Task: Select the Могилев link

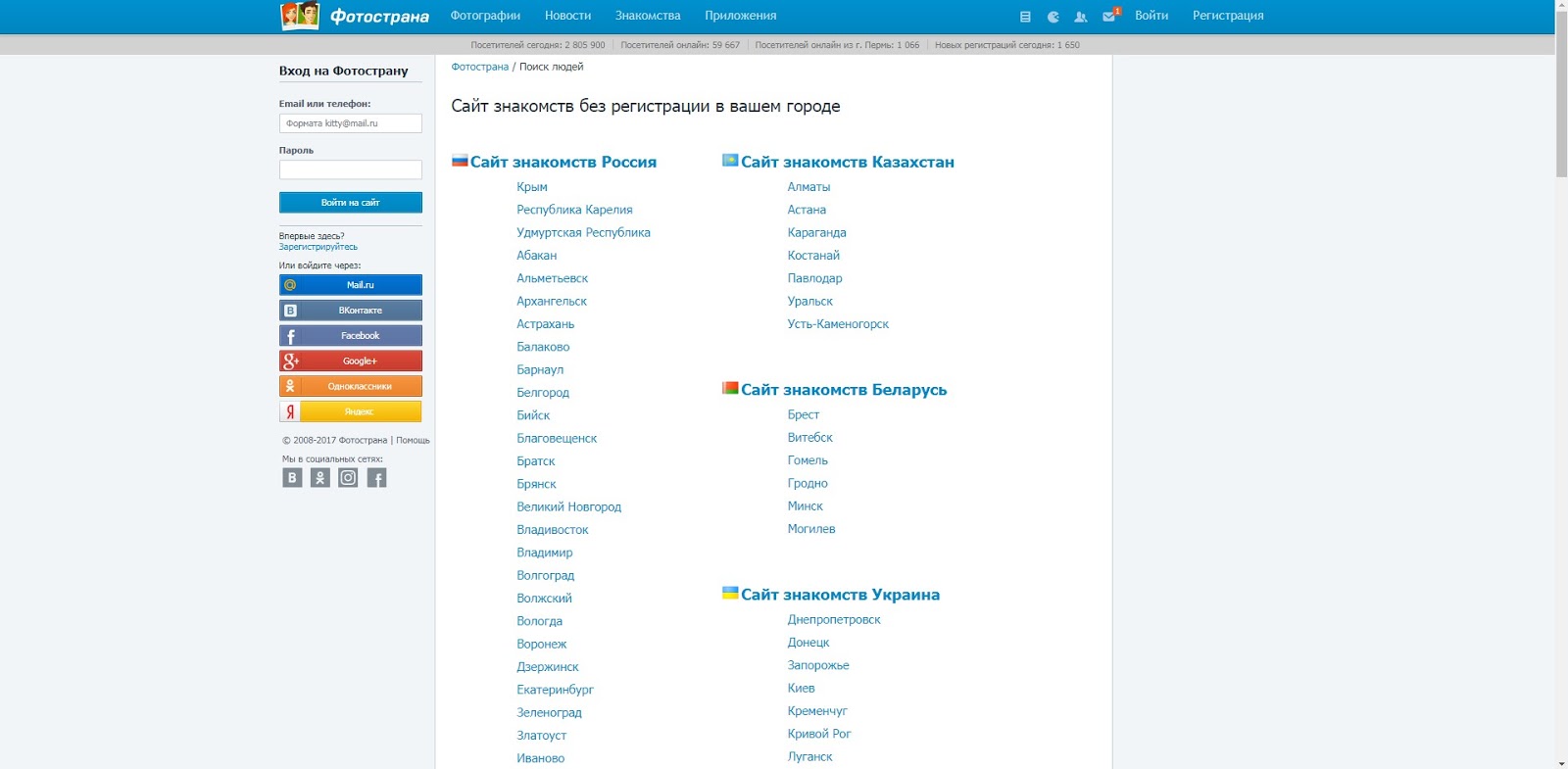Action: click(x=811, y=529)
